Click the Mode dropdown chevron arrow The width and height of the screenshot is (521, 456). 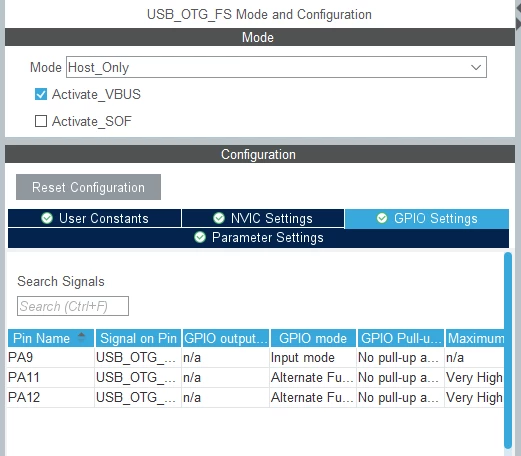pyautogui.click(x=476, y=67)
